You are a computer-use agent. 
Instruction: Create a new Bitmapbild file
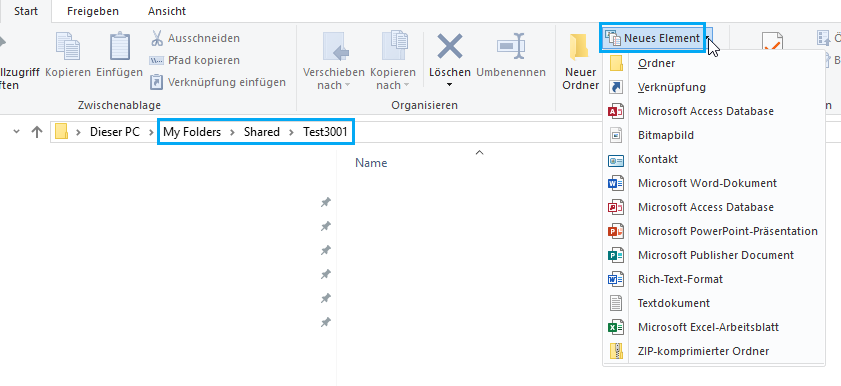point(713,135)
